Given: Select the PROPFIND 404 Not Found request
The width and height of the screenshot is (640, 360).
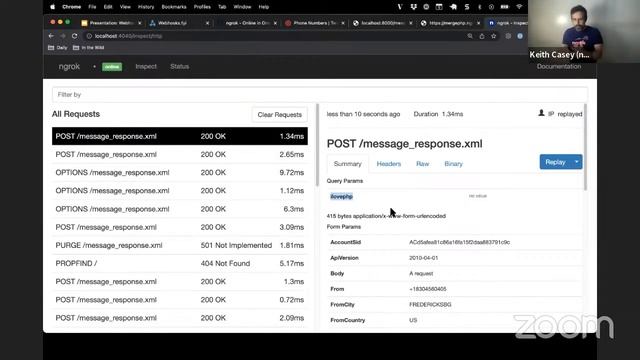Looking at the screenshot, I should (x=180, y=263).
